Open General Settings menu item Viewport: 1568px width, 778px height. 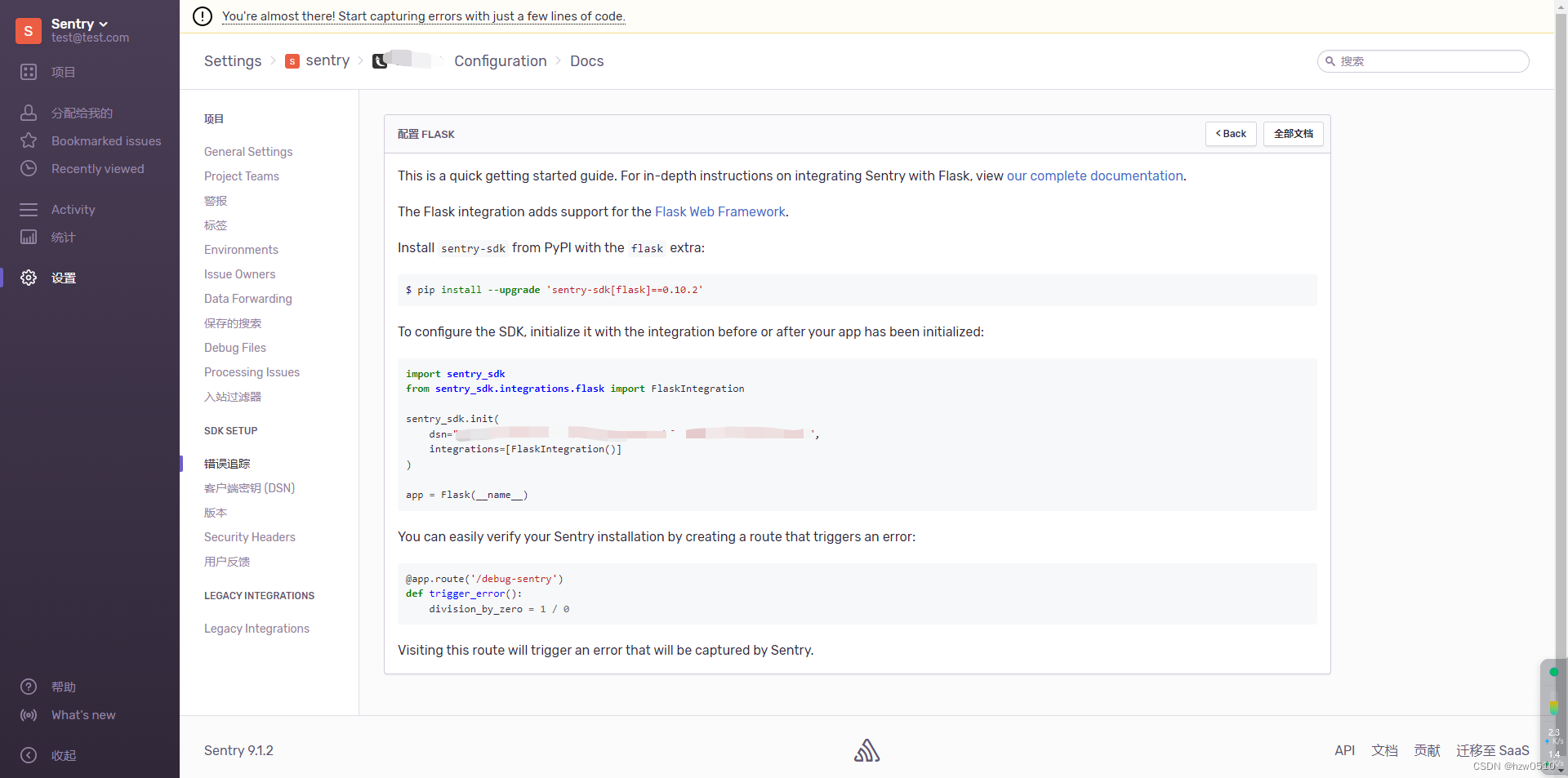pos(248,152)
